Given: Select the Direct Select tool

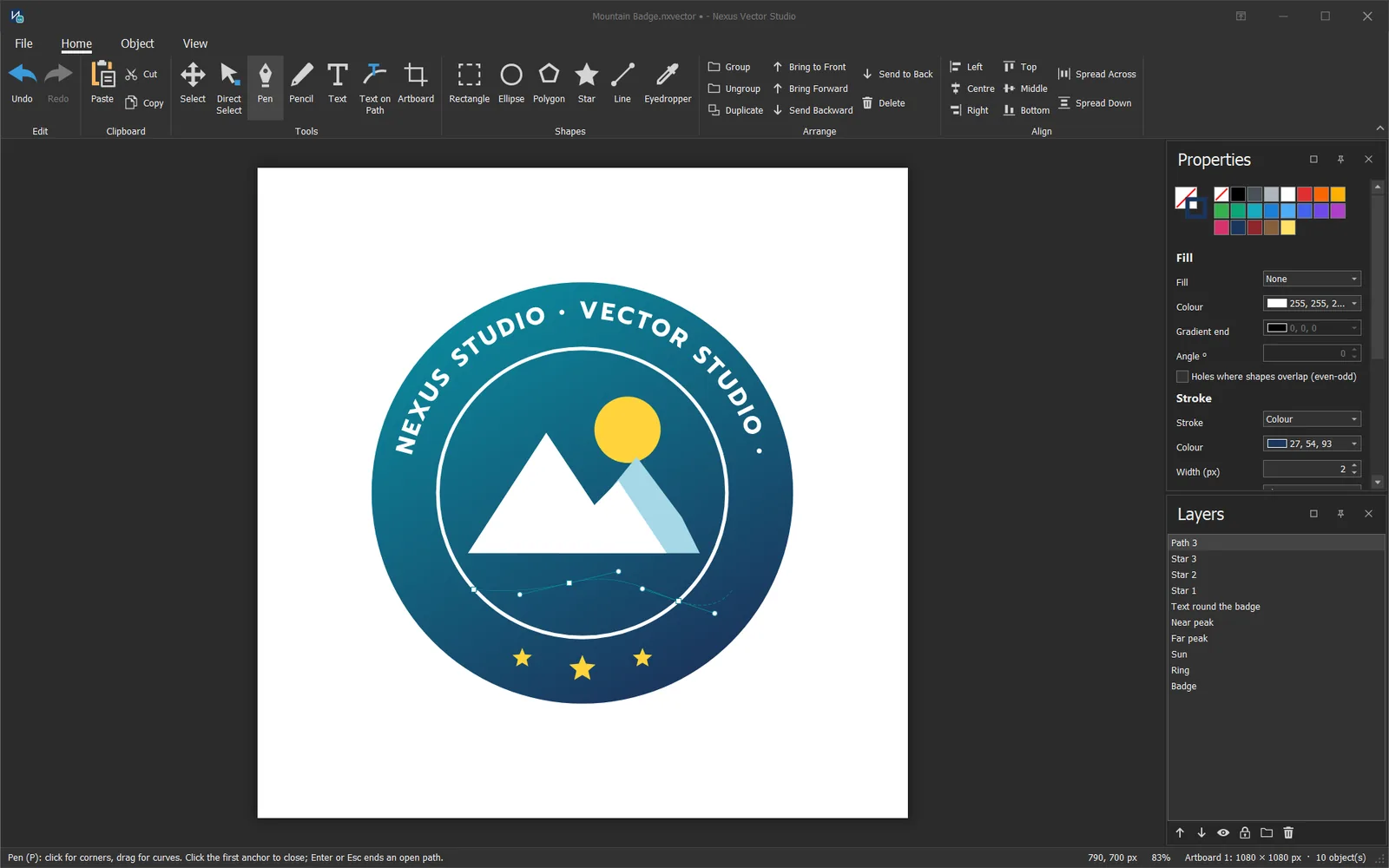Looking at the screenshot, I should (229, 89).
